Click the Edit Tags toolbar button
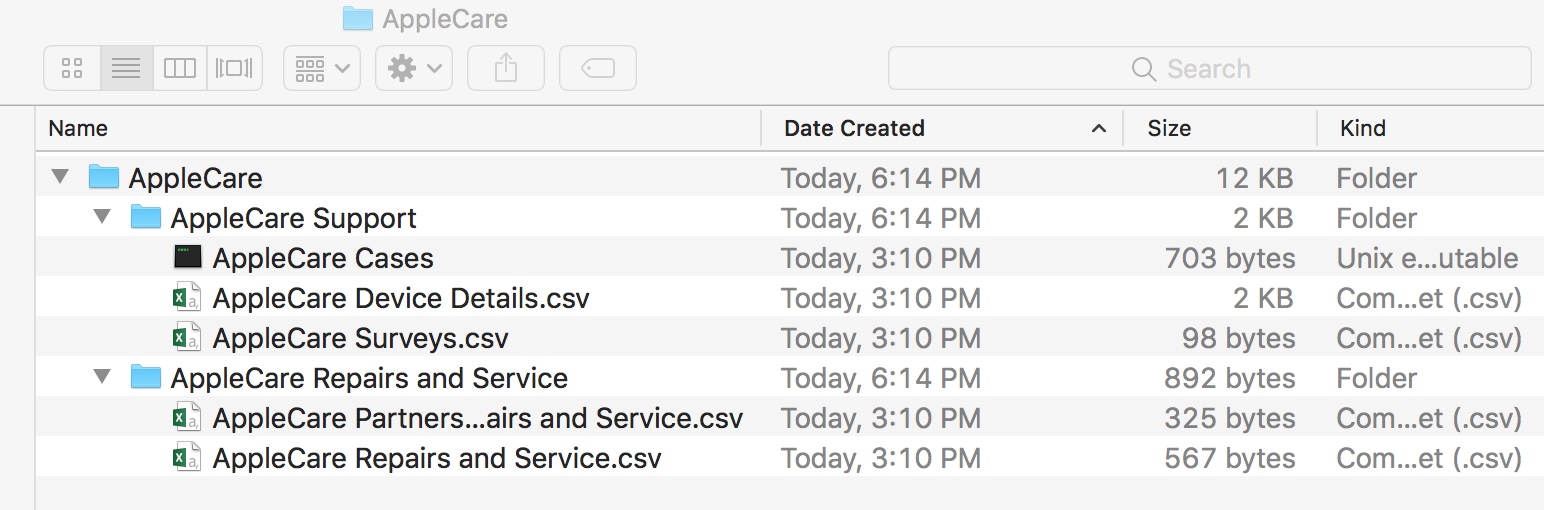 pos(598,68)
